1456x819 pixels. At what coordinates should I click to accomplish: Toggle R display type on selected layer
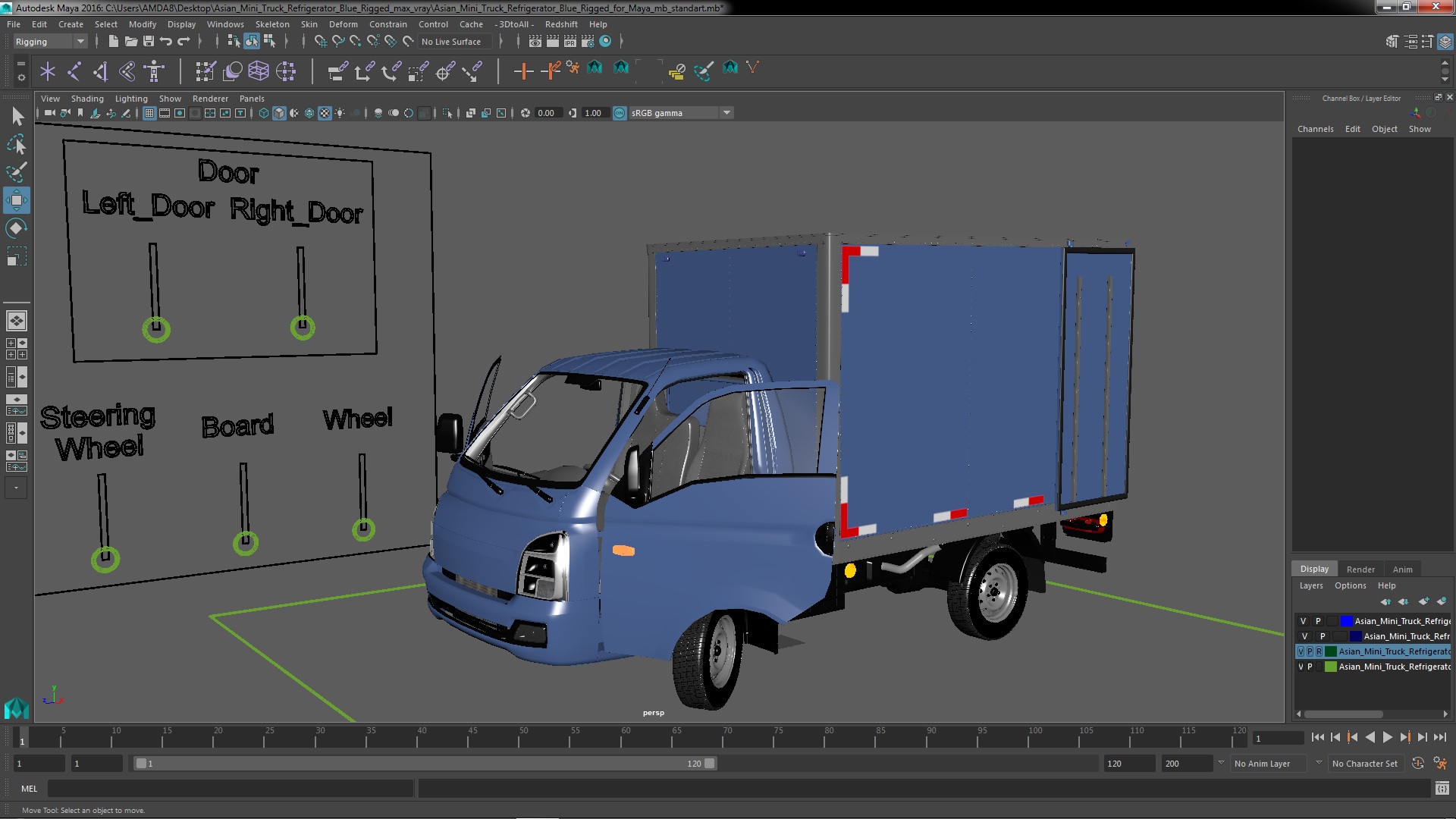tap(1319, 651)
